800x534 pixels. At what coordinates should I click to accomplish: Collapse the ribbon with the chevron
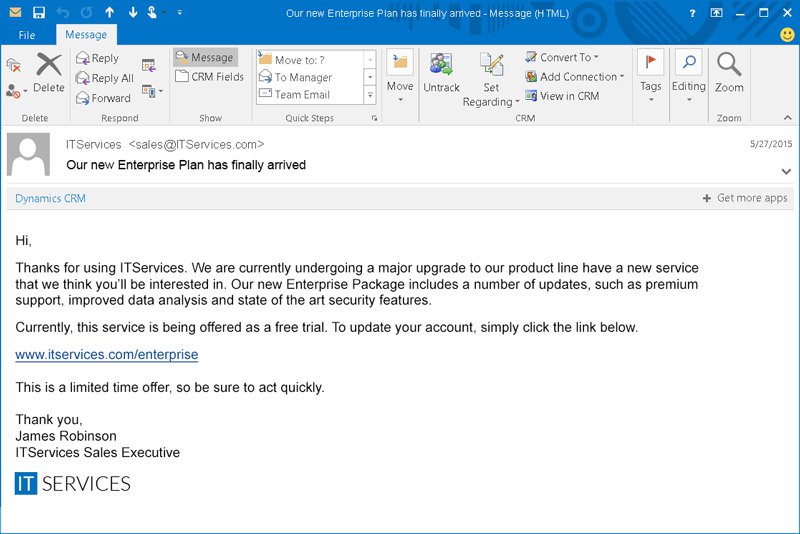tap(788, 118)
